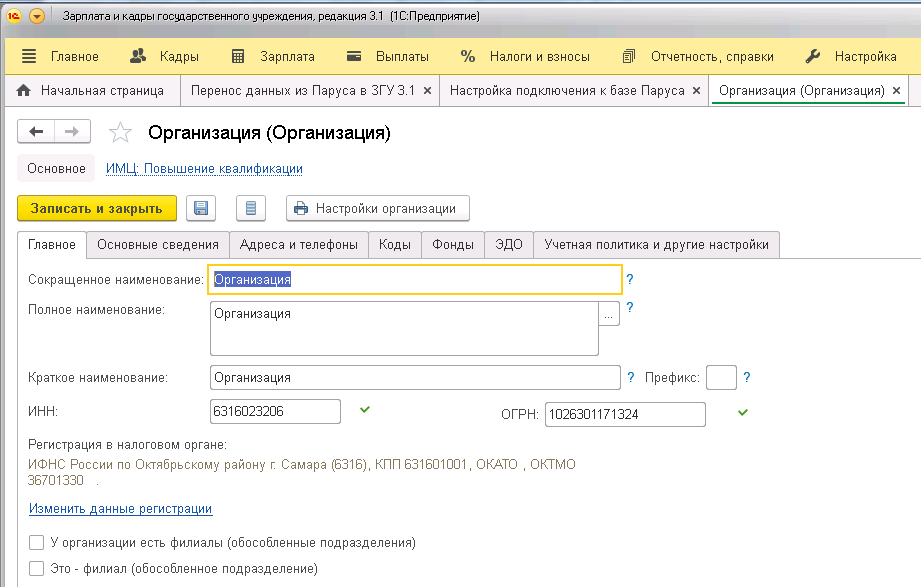
Task: Click the floppy disk save icon
Action: point(201,208)
